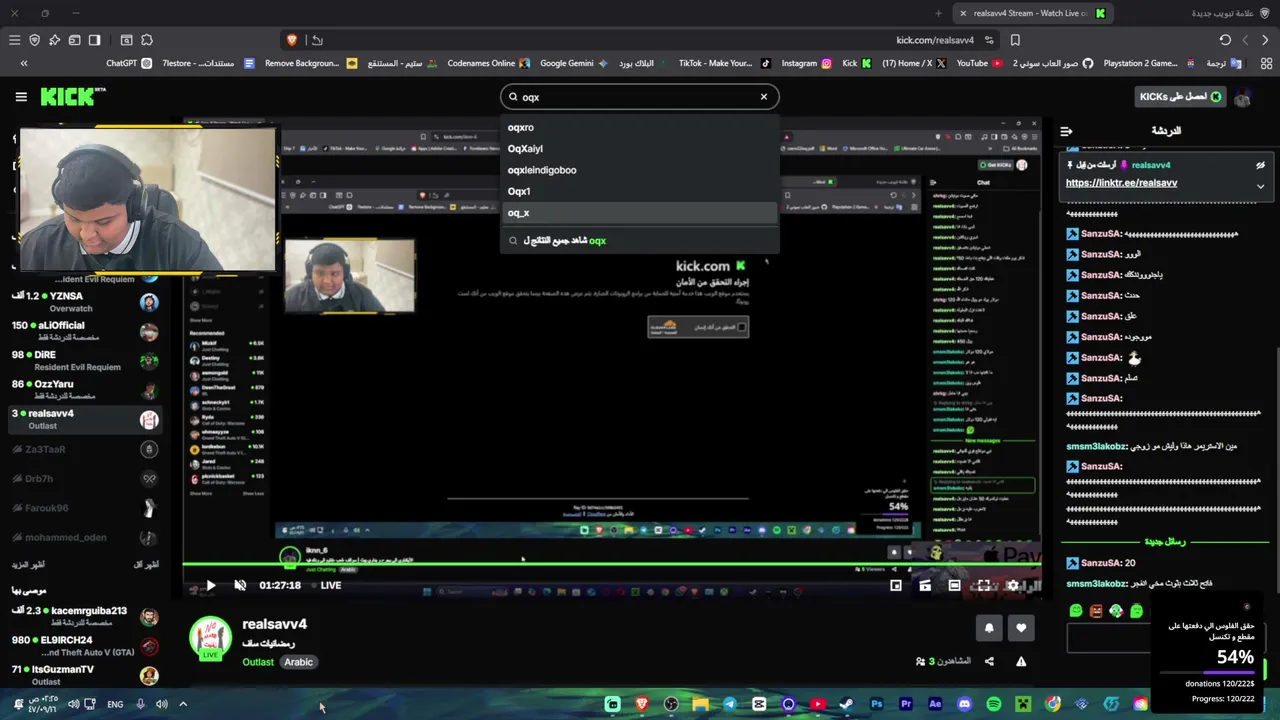1280x720 pixels.
Task: Clear the oqx search text
Action: pos(764,97)
